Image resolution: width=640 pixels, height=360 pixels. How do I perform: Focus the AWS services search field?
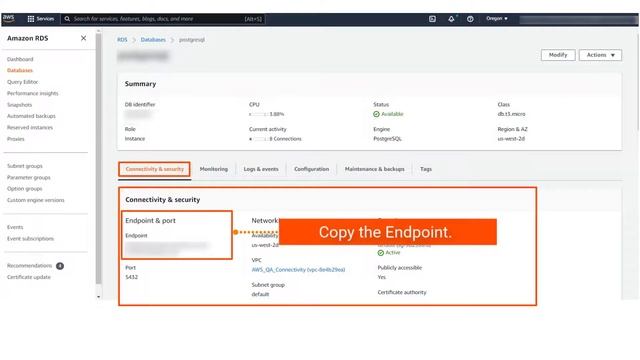(163, 19)
